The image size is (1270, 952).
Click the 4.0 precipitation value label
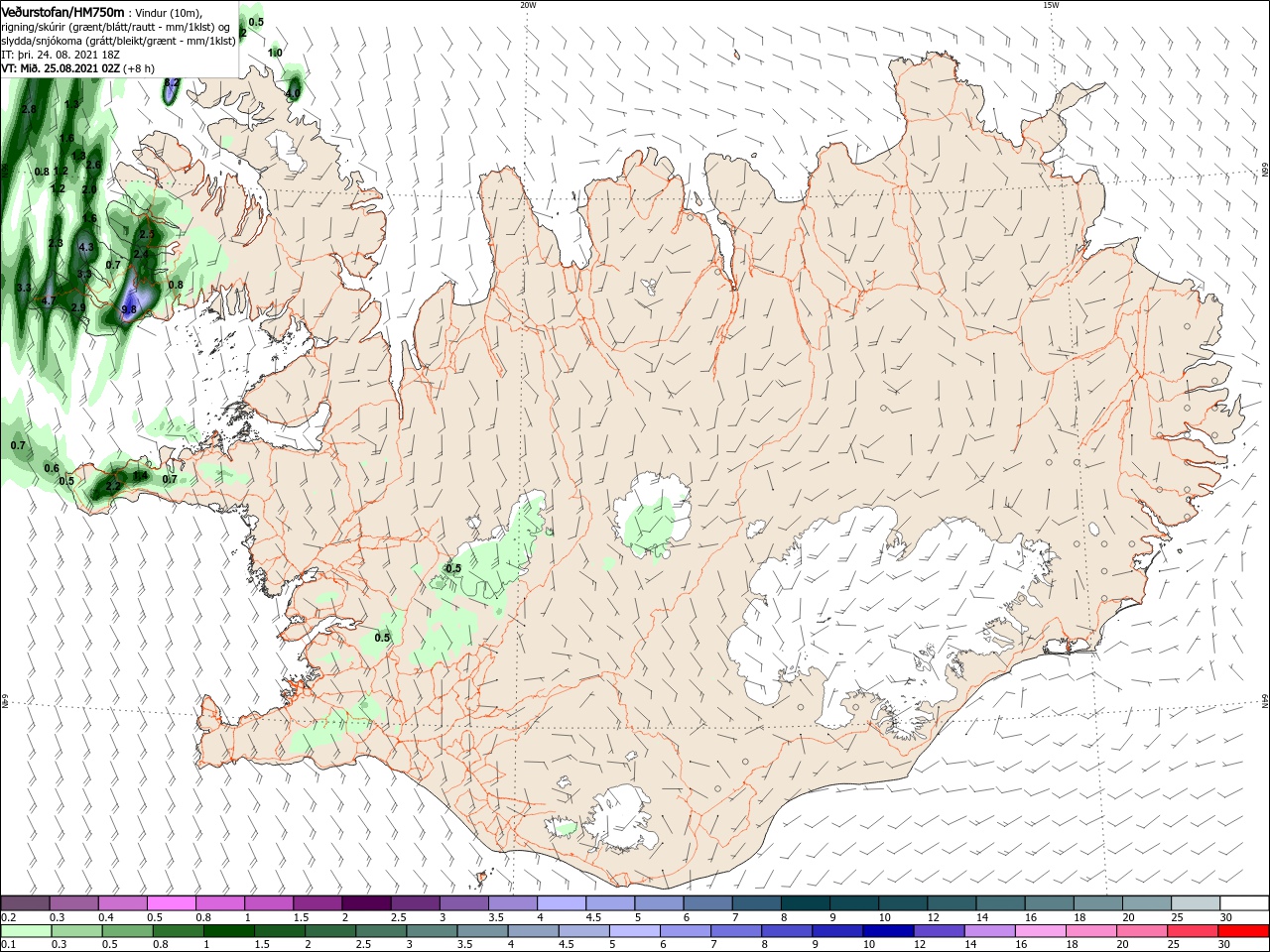(293, 93)
